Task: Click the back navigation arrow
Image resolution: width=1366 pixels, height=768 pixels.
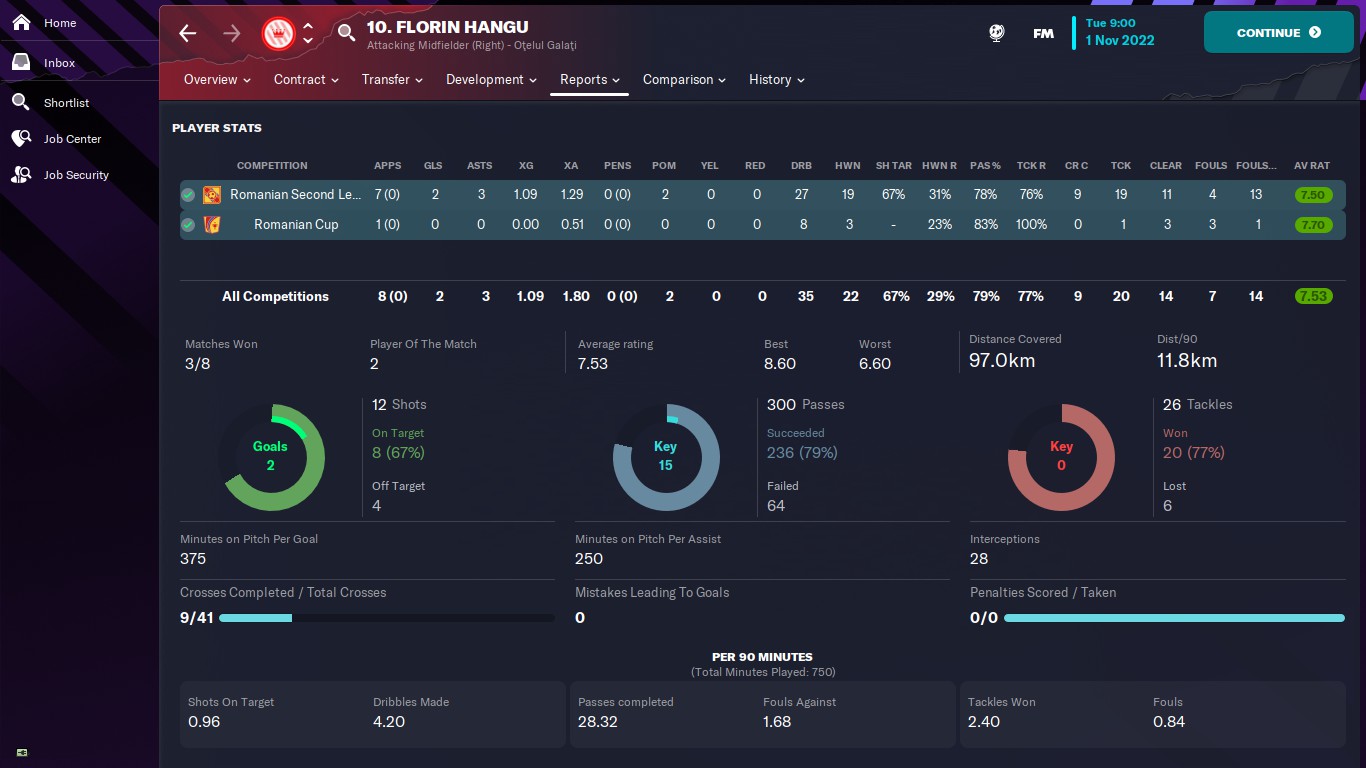Action: pos(187,33)
